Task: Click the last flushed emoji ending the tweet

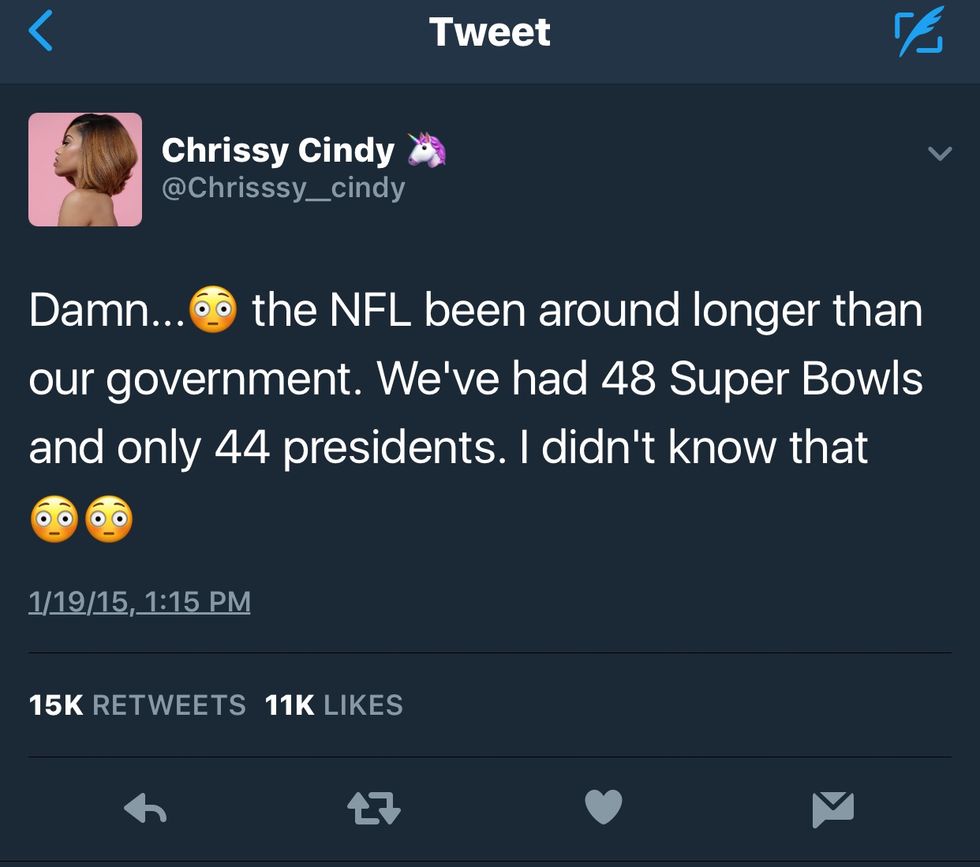Action: [108, 519]
